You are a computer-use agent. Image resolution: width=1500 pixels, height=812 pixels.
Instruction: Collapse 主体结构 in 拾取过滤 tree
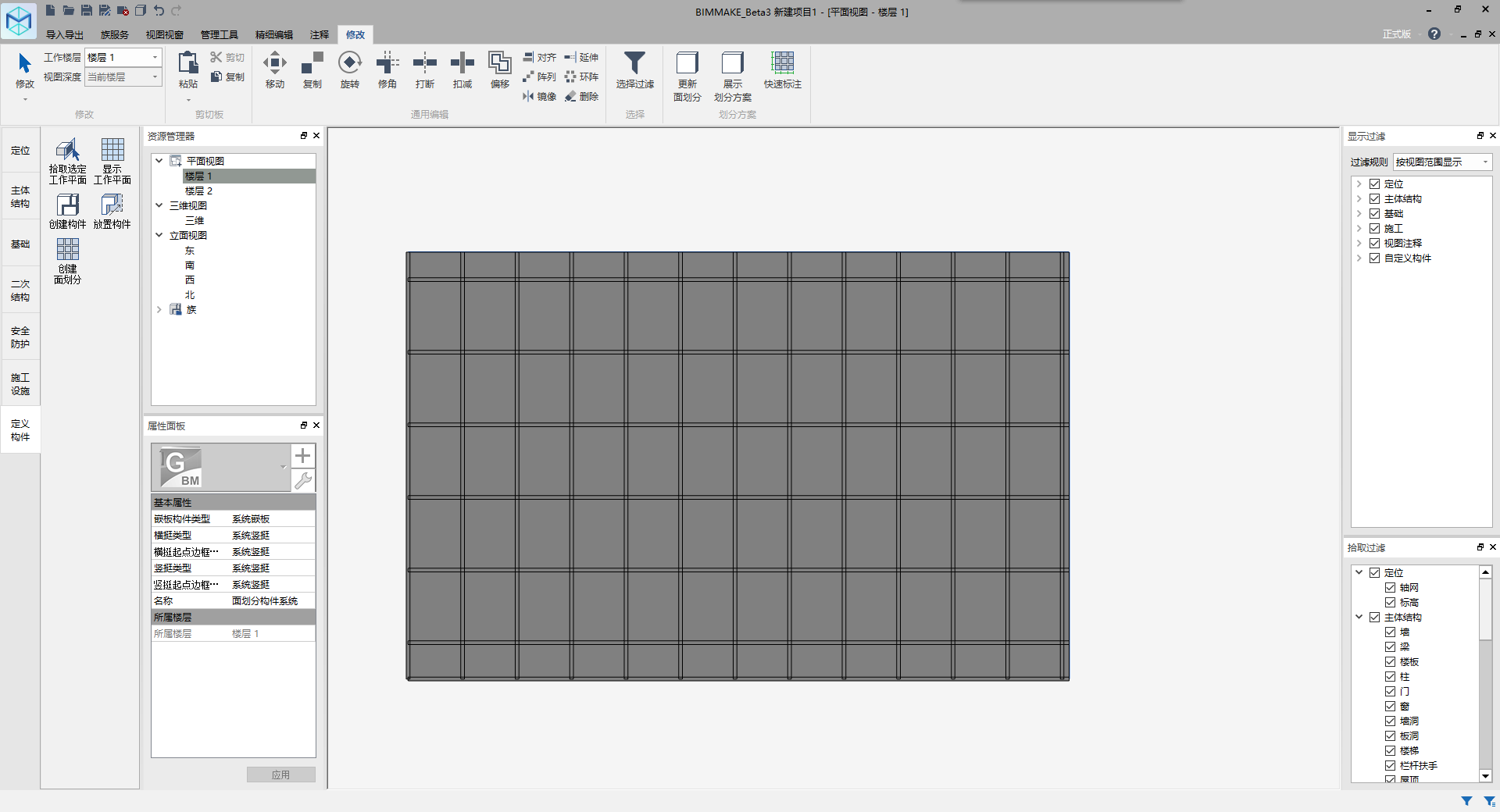tap(1359, 617)
